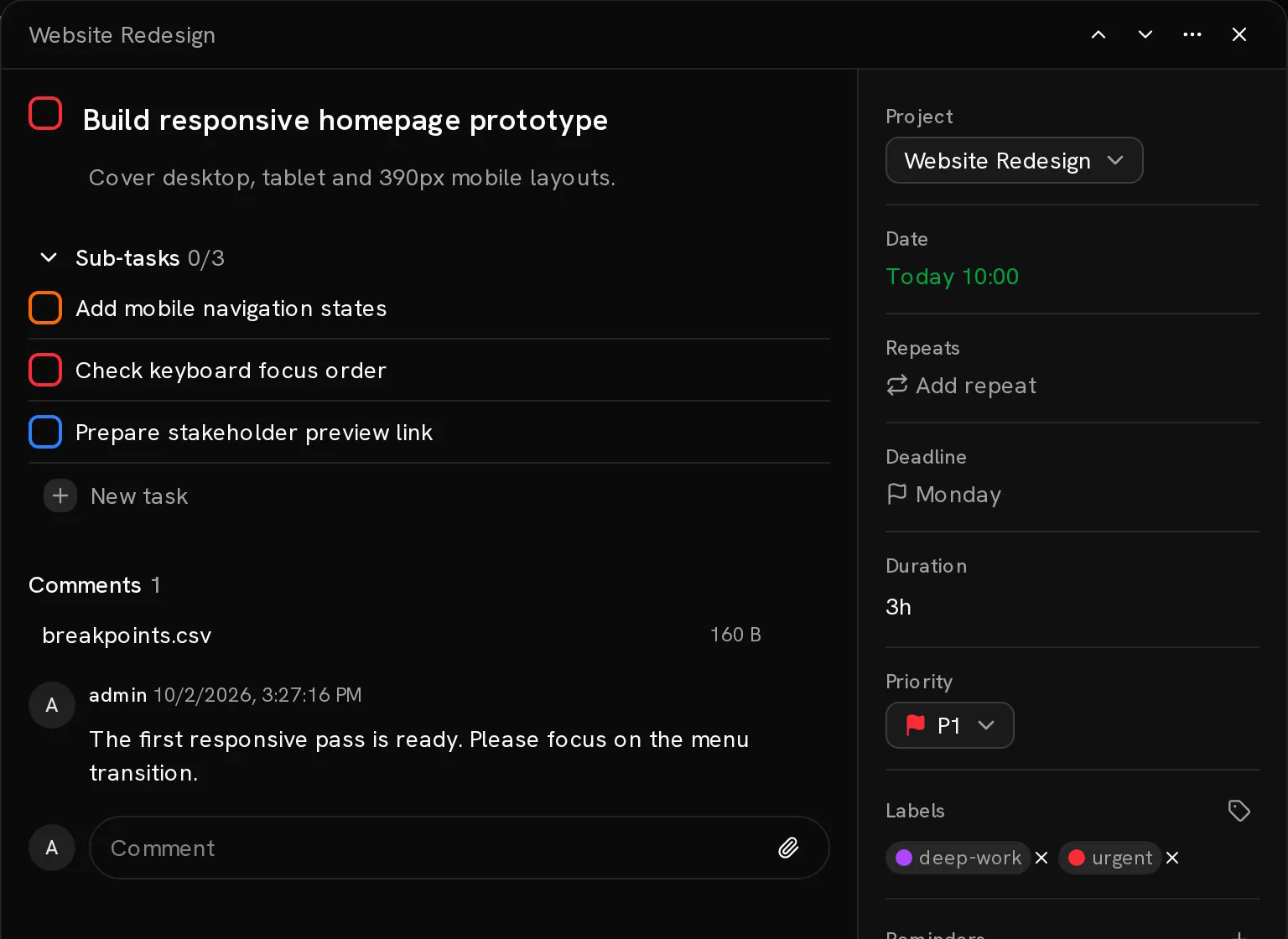Check off Add mobile navigation states
1288x939 pixels.
pyautogui.click(x=45, y=308)
